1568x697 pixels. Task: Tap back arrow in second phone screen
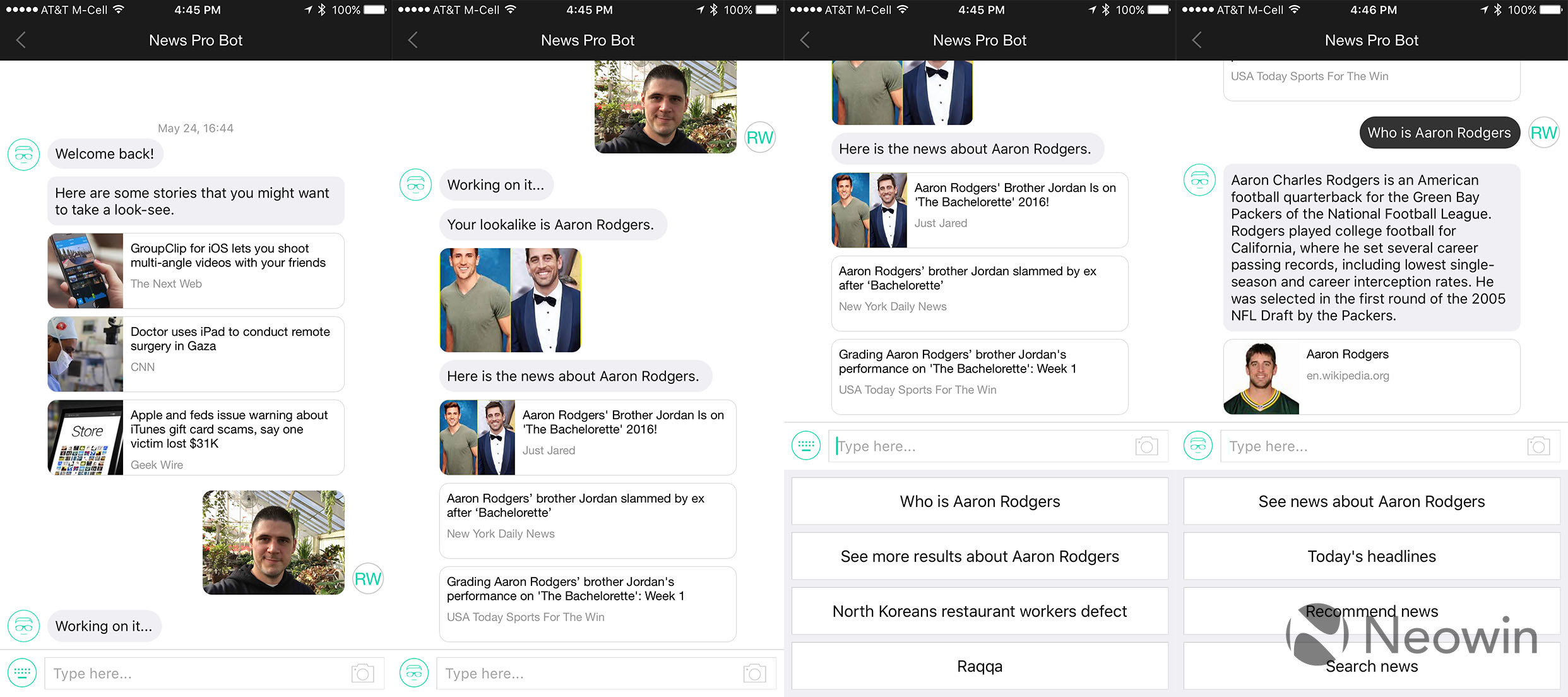[413, 40]
